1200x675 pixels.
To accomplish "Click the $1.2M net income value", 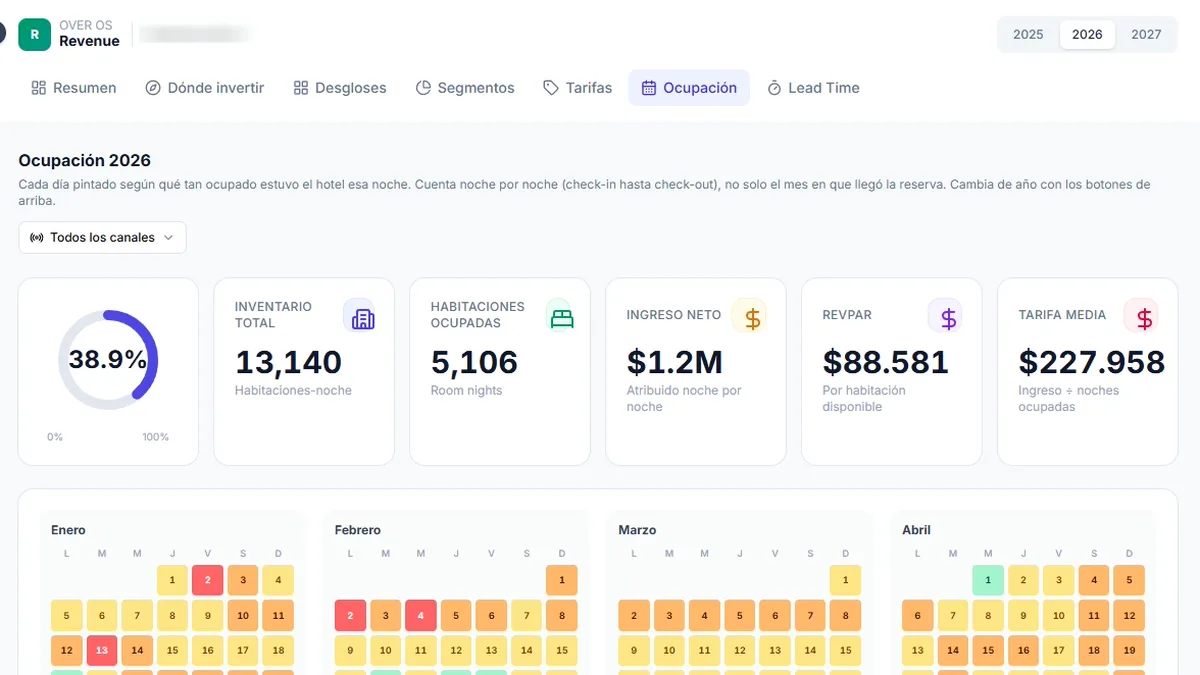I will (674, 362).
